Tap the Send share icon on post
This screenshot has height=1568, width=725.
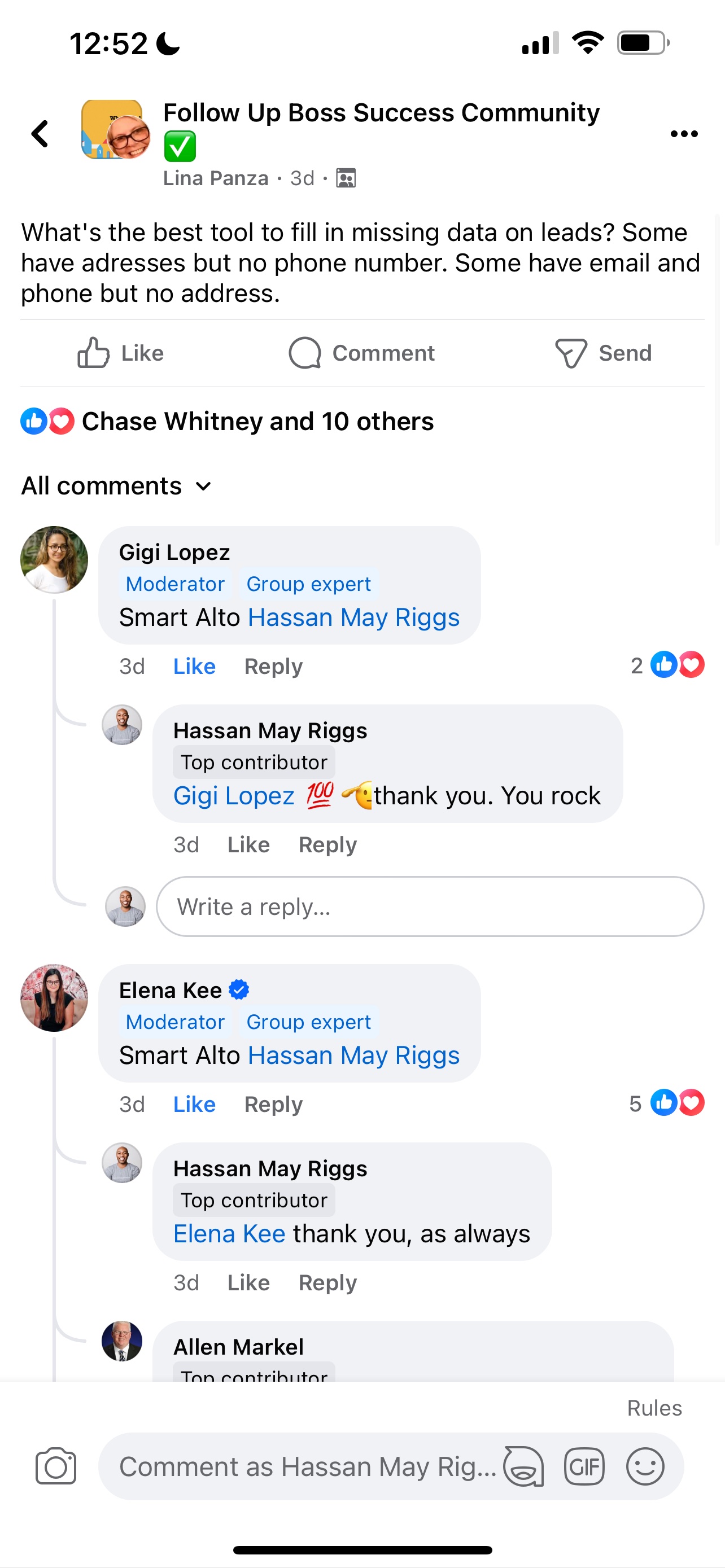602,353
